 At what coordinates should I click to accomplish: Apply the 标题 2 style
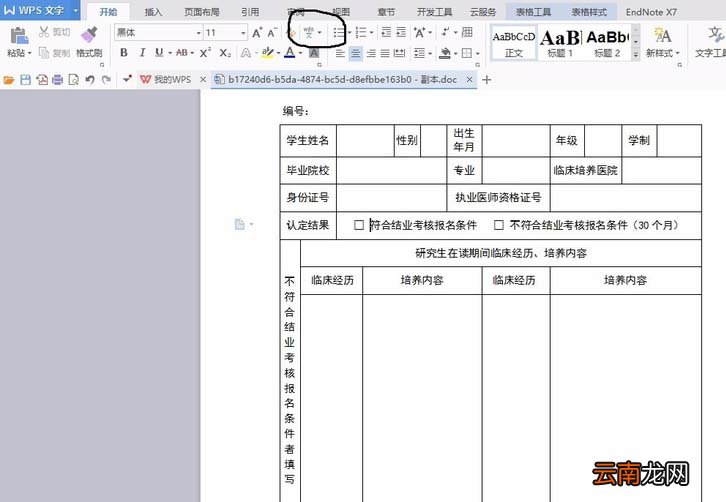coord(607,43)
